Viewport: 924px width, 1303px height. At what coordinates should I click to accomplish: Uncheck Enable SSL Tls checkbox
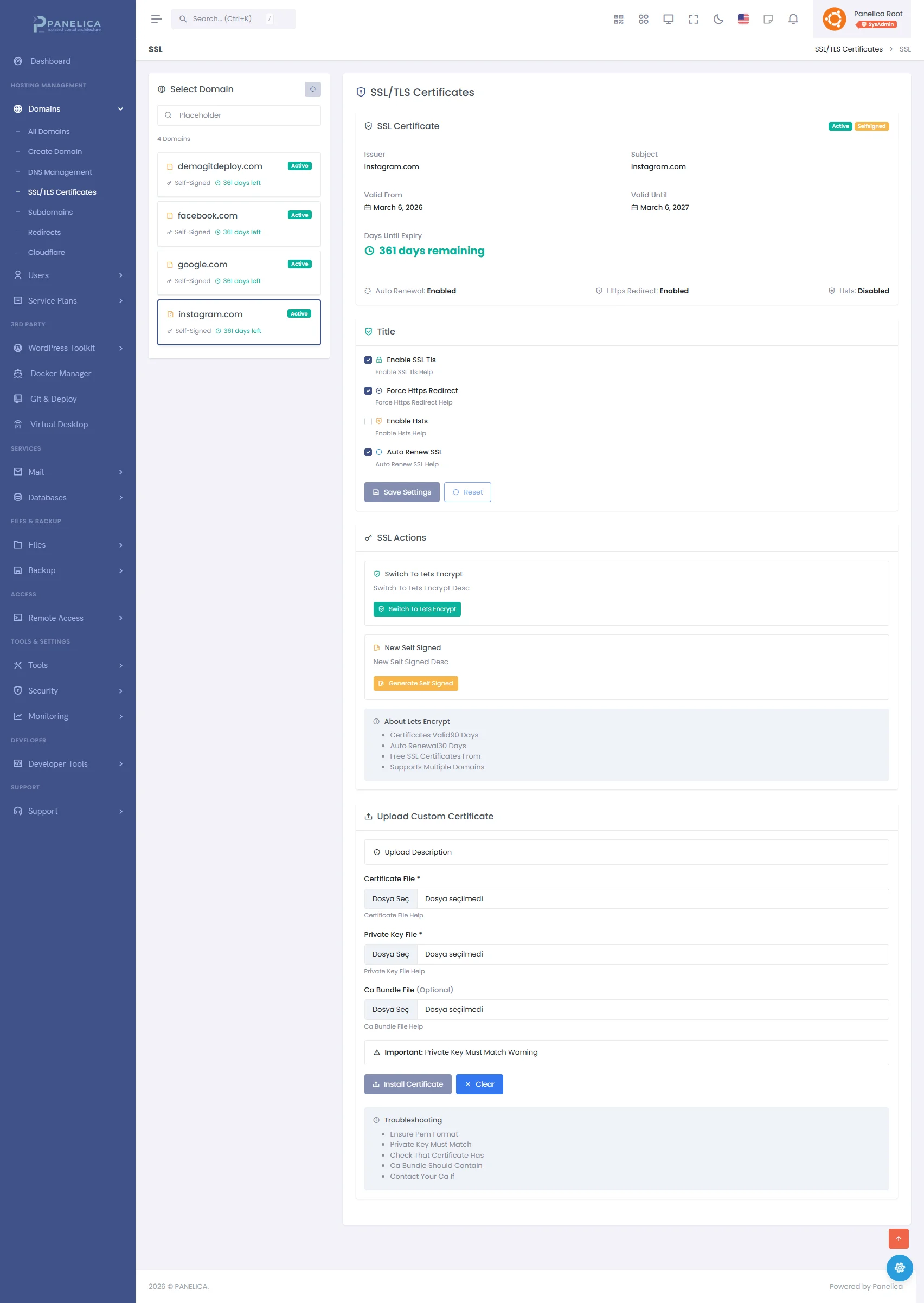368,360
